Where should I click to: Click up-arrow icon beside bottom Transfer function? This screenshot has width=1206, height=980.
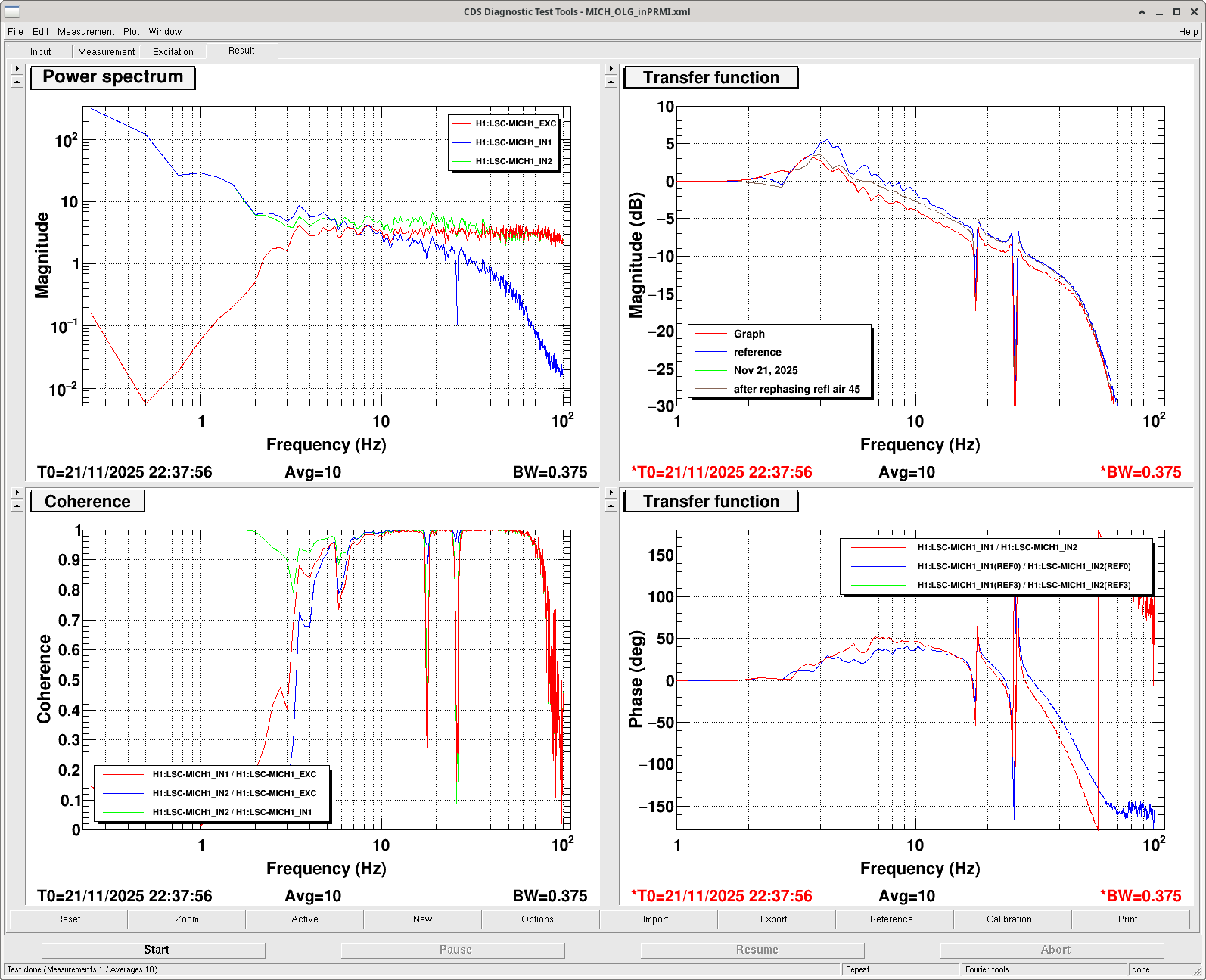click(611, 506)
